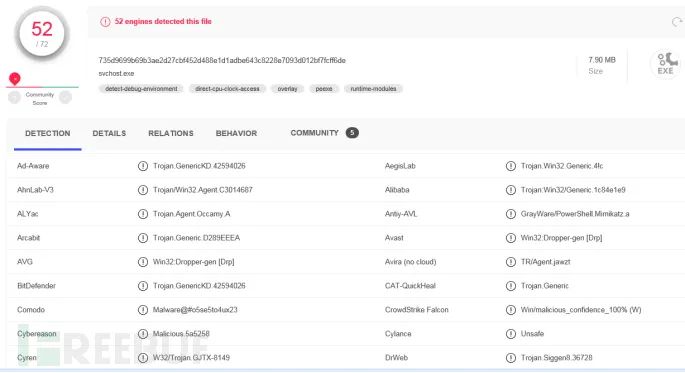This screenshot has width=685, height=373.
Task: Click the runtime-modules tag
Action: pos(374,89)
